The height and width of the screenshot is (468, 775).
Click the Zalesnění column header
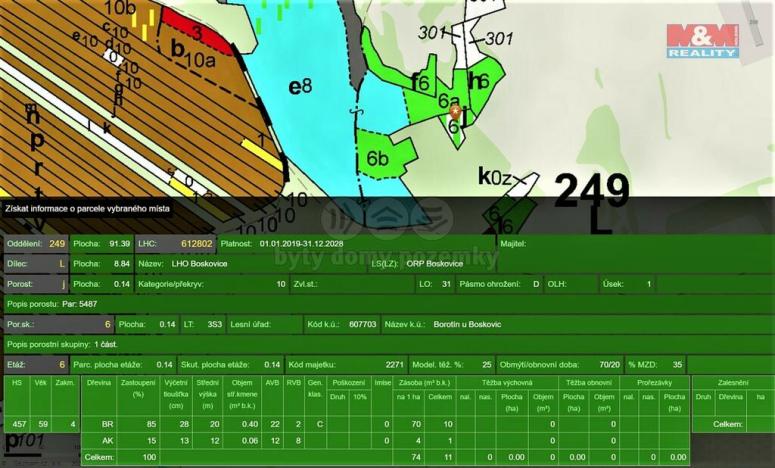pyautogui.click(x=731, y=382)
